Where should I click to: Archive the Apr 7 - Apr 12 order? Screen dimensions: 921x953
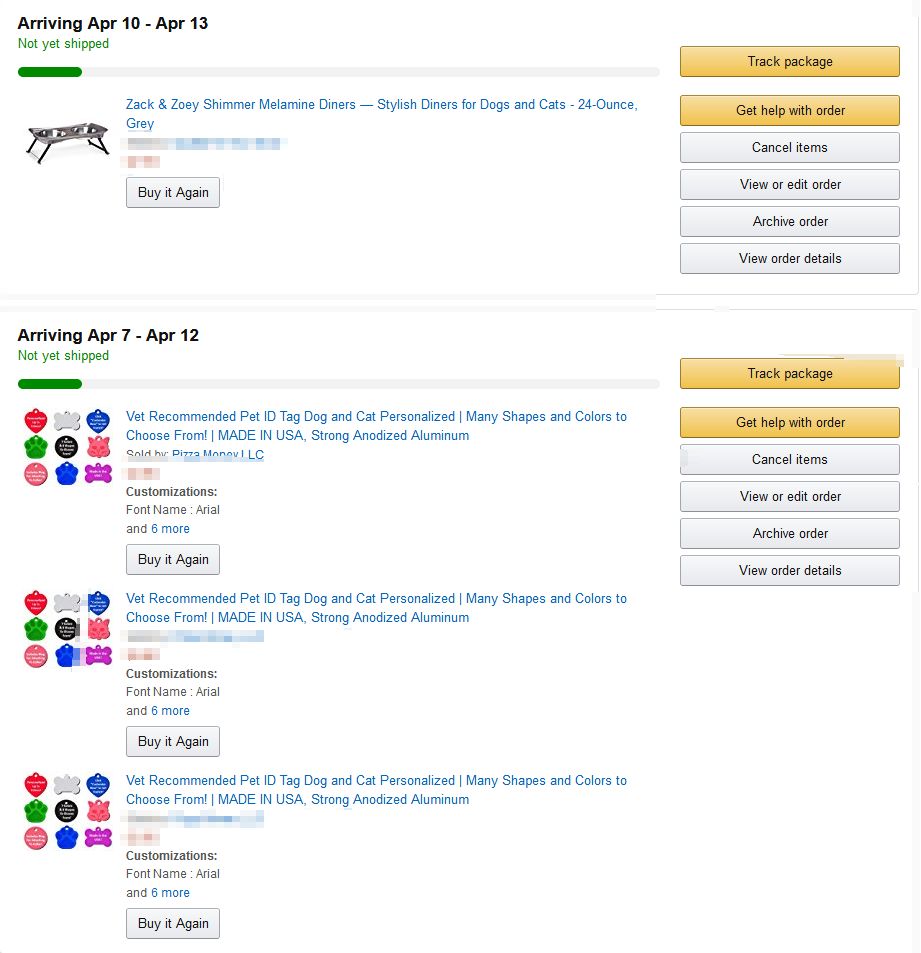[x=790, y=534]
